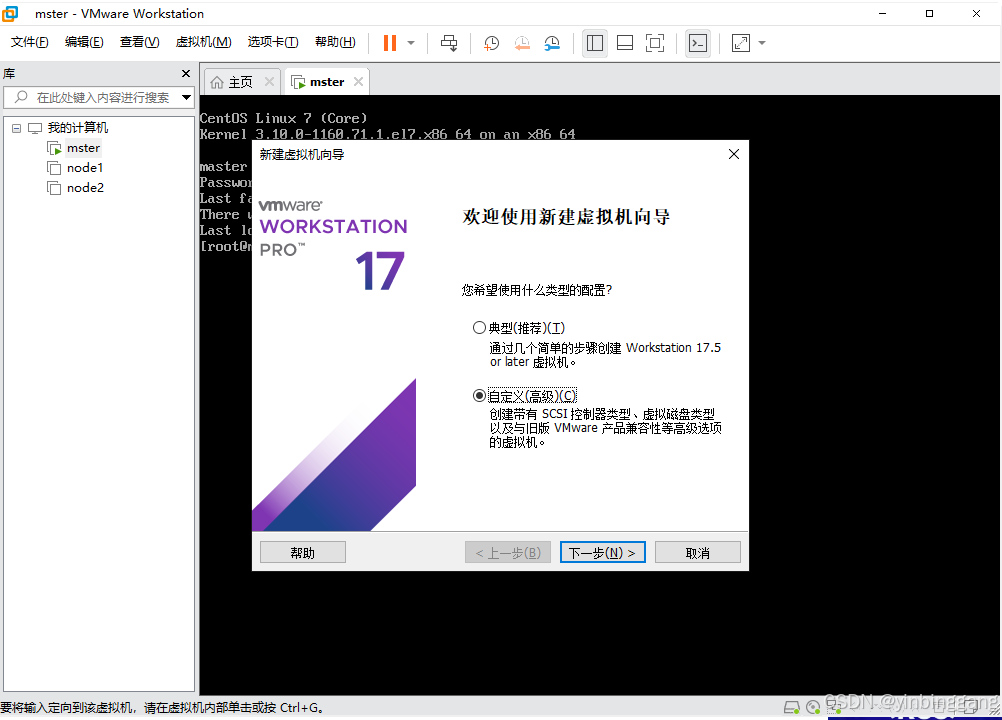Open the 帮助(H) menu

click(335, 42)
